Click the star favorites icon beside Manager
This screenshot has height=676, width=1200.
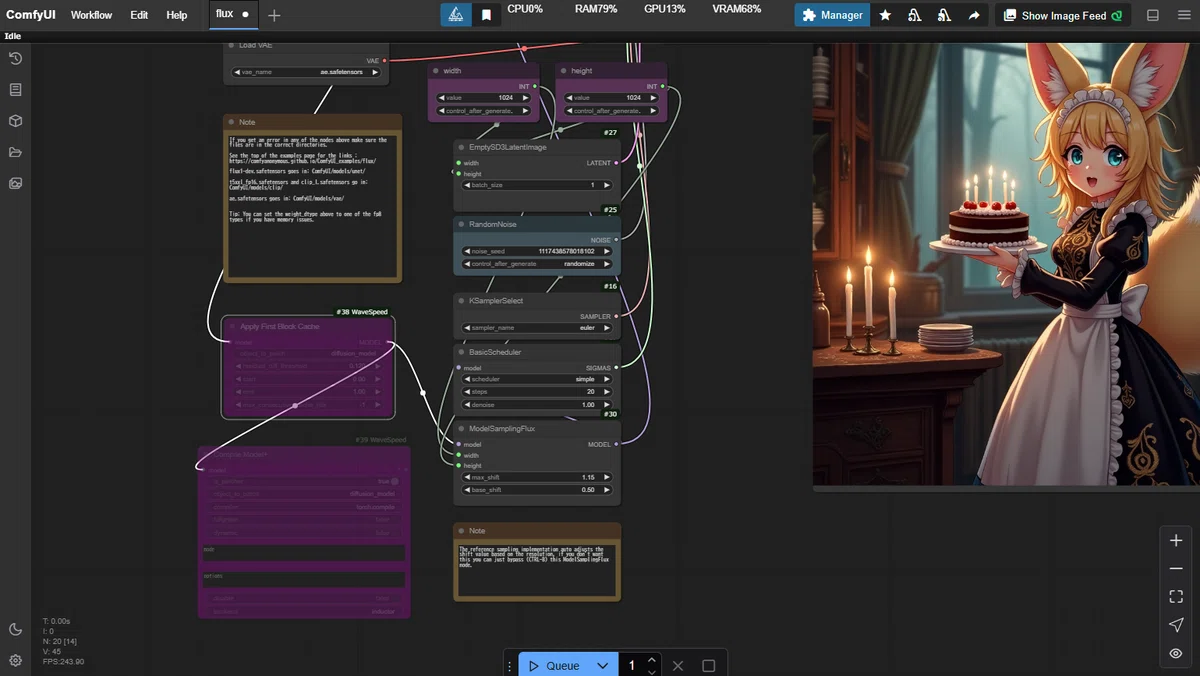885,15
